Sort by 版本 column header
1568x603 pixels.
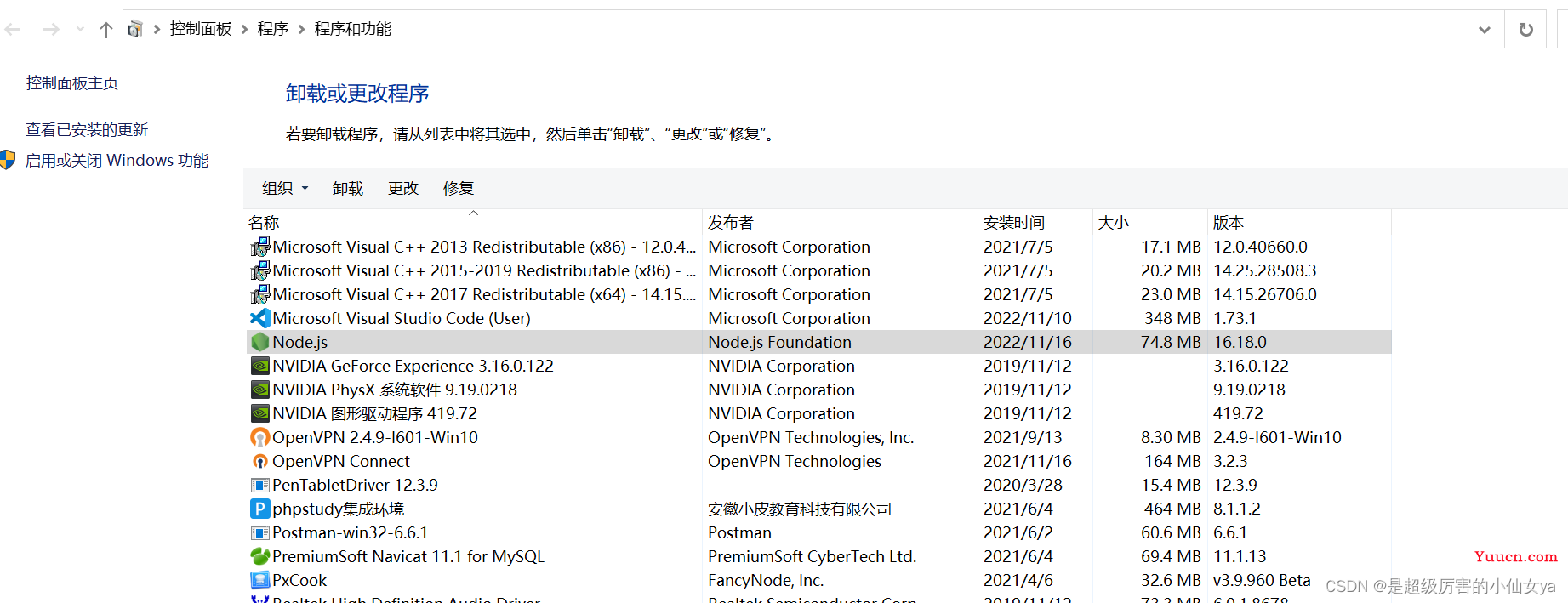pyautogui.click(x=1229, y=222)
